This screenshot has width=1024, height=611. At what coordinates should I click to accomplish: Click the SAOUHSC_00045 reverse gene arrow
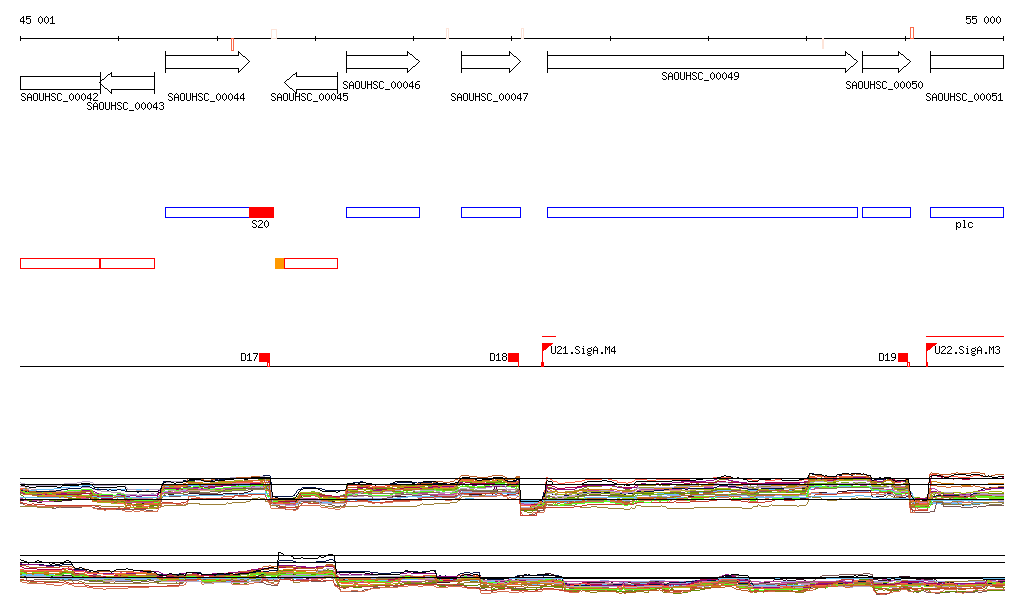click(x=311, y=83)
